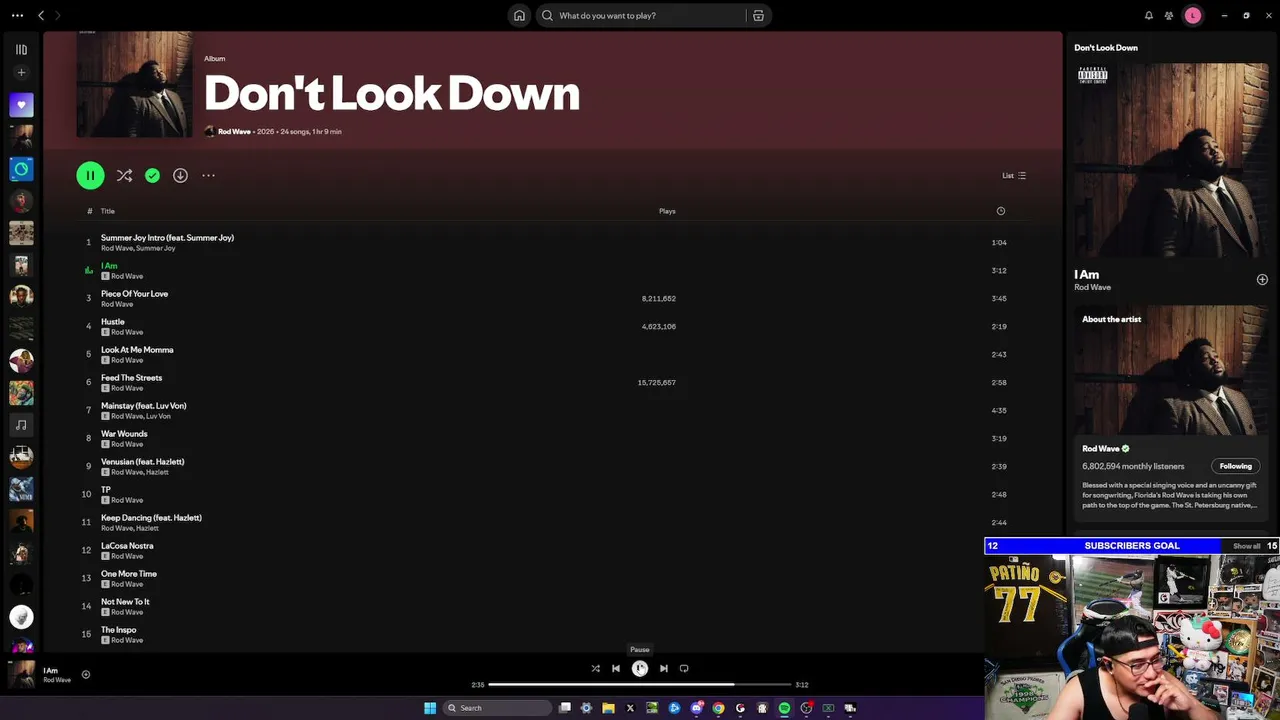Open Friend Activity icon
1280x720 pixels.
(x=1169, y=15)
